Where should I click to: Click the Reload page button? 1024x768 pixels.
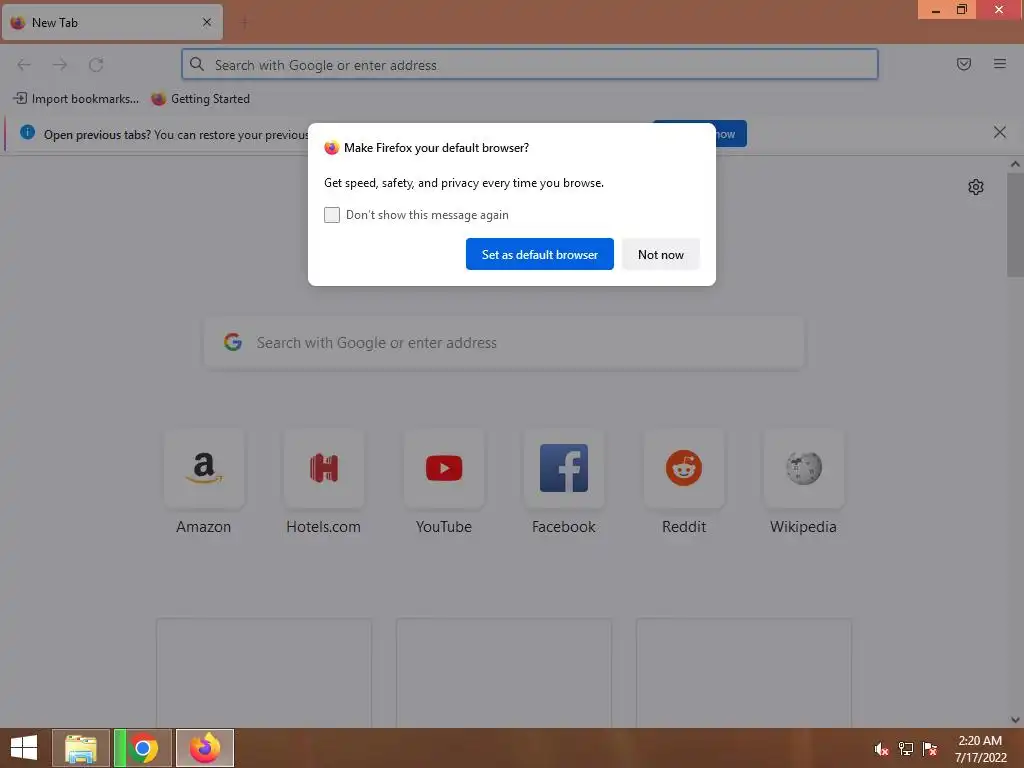point(96,65)
